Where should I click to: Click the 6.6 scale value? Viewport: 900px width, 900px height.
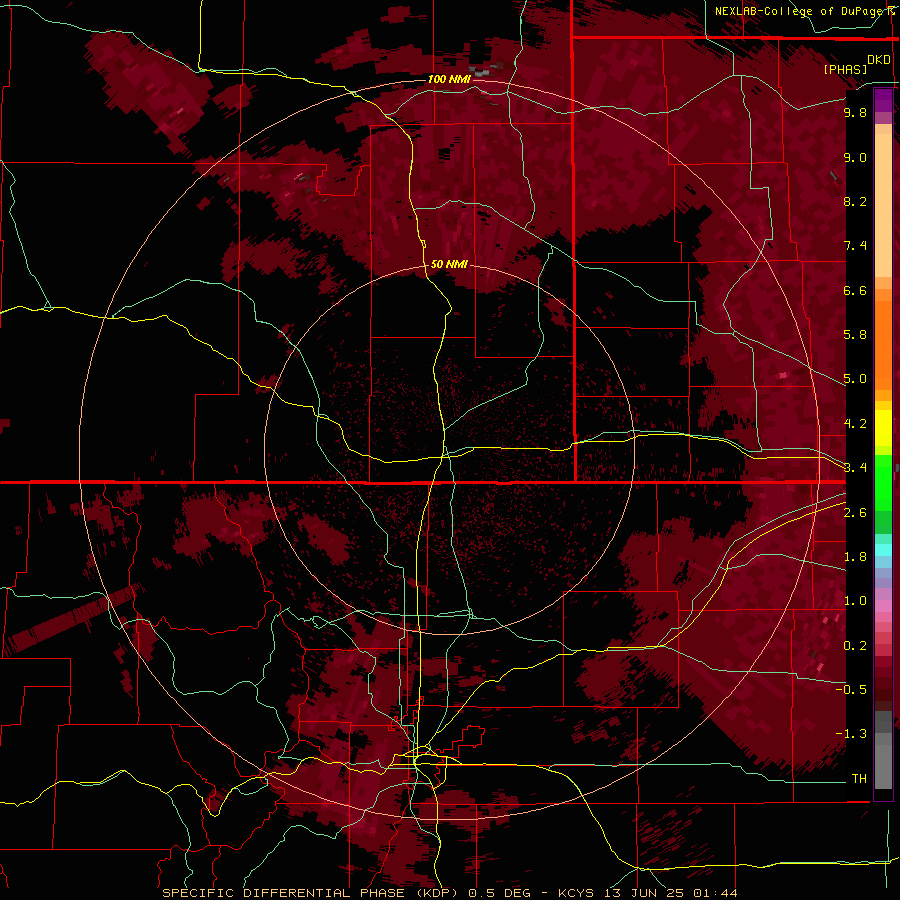(855, 290)
